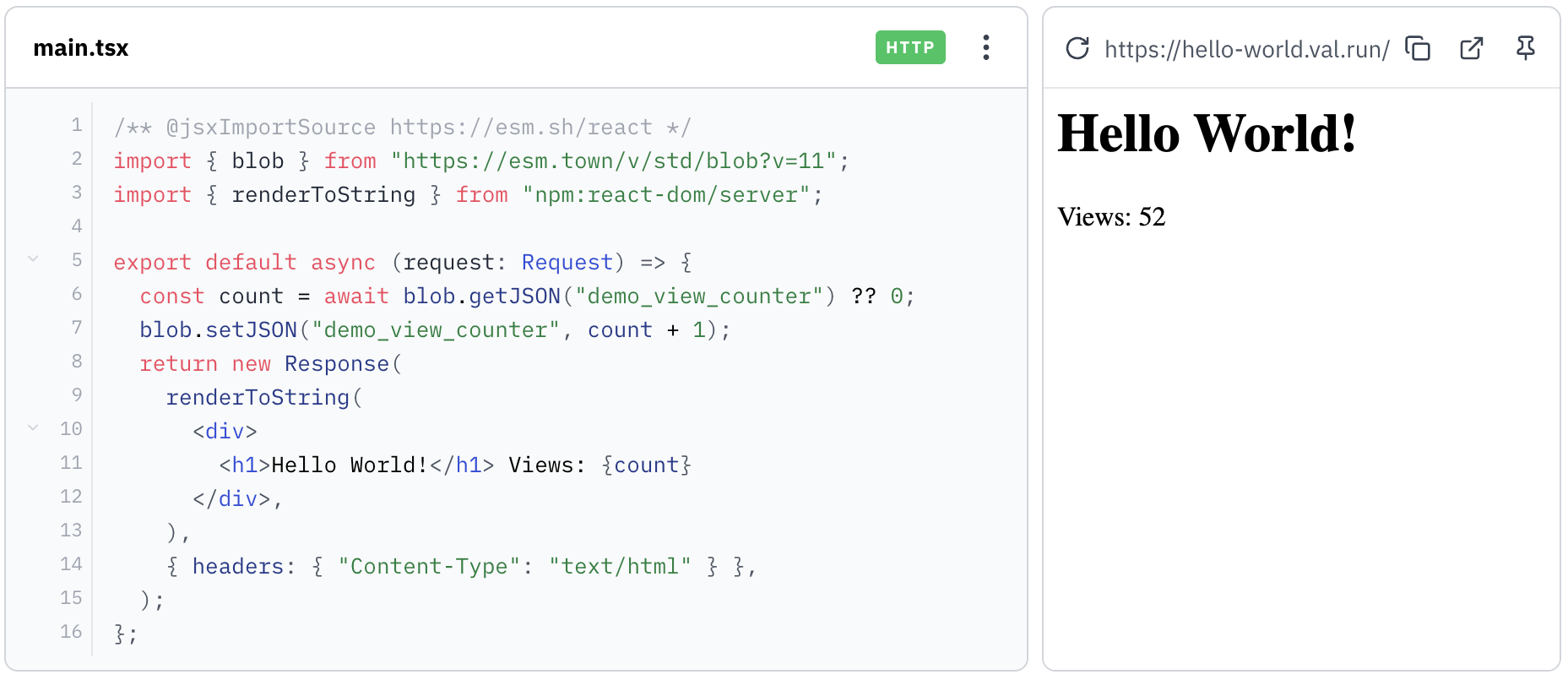This screenshot has width=1568, height=680.
Task: Place cursor on renderToString import
Action: 323,195
